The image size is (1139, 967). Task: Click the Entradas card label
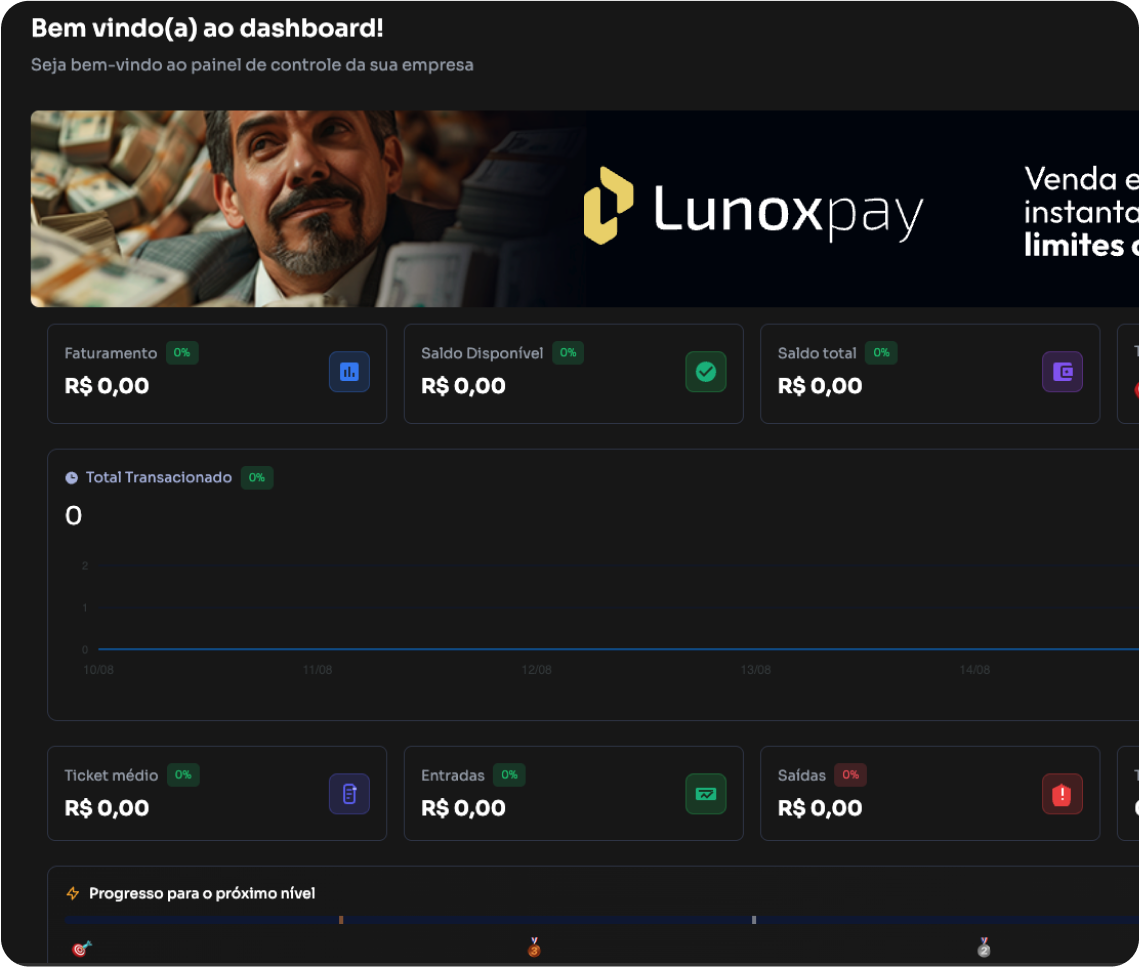(x=453, y=775)
